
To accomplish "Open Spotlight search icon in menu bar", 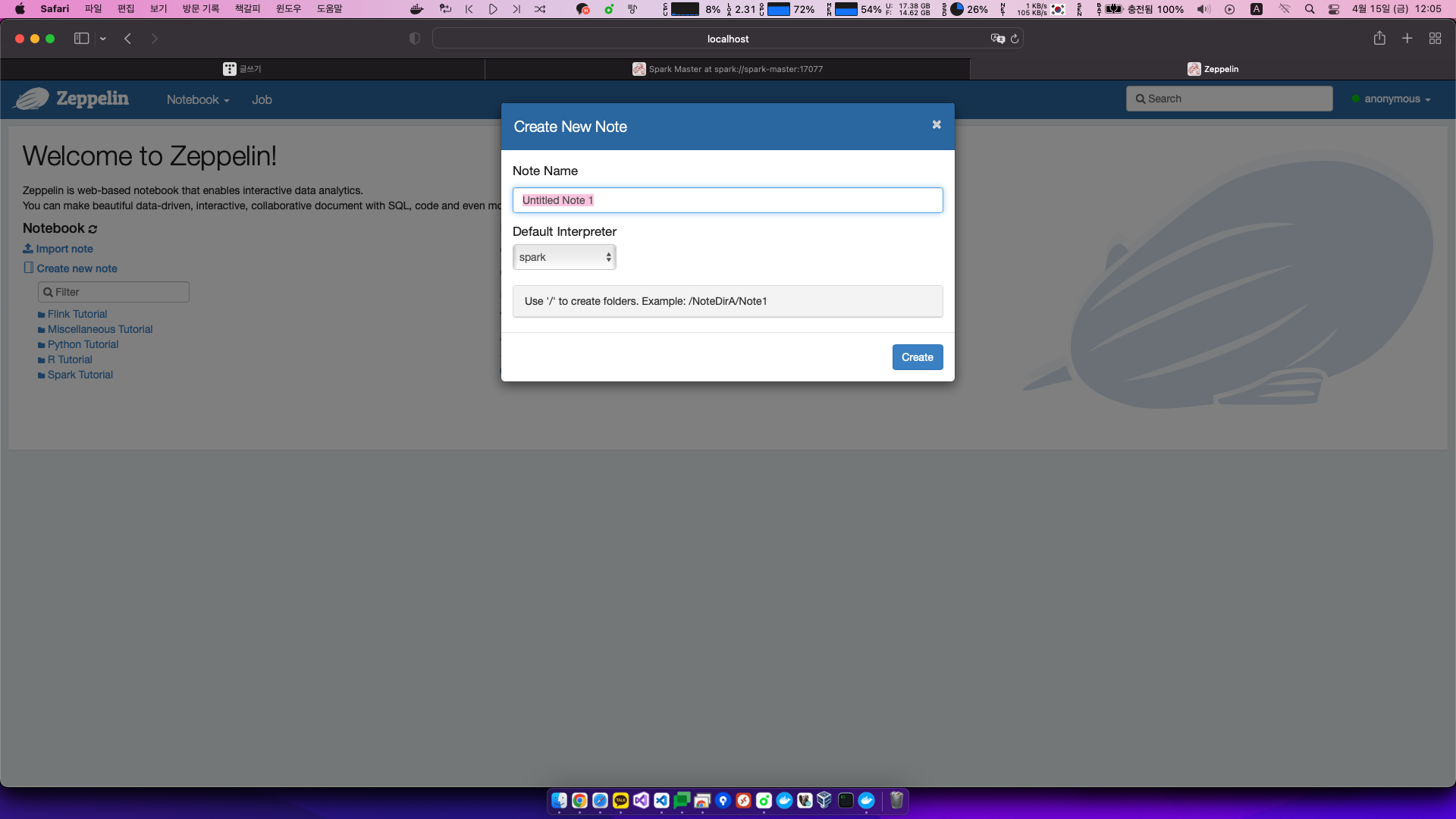I will click(x=1310, y=9).
